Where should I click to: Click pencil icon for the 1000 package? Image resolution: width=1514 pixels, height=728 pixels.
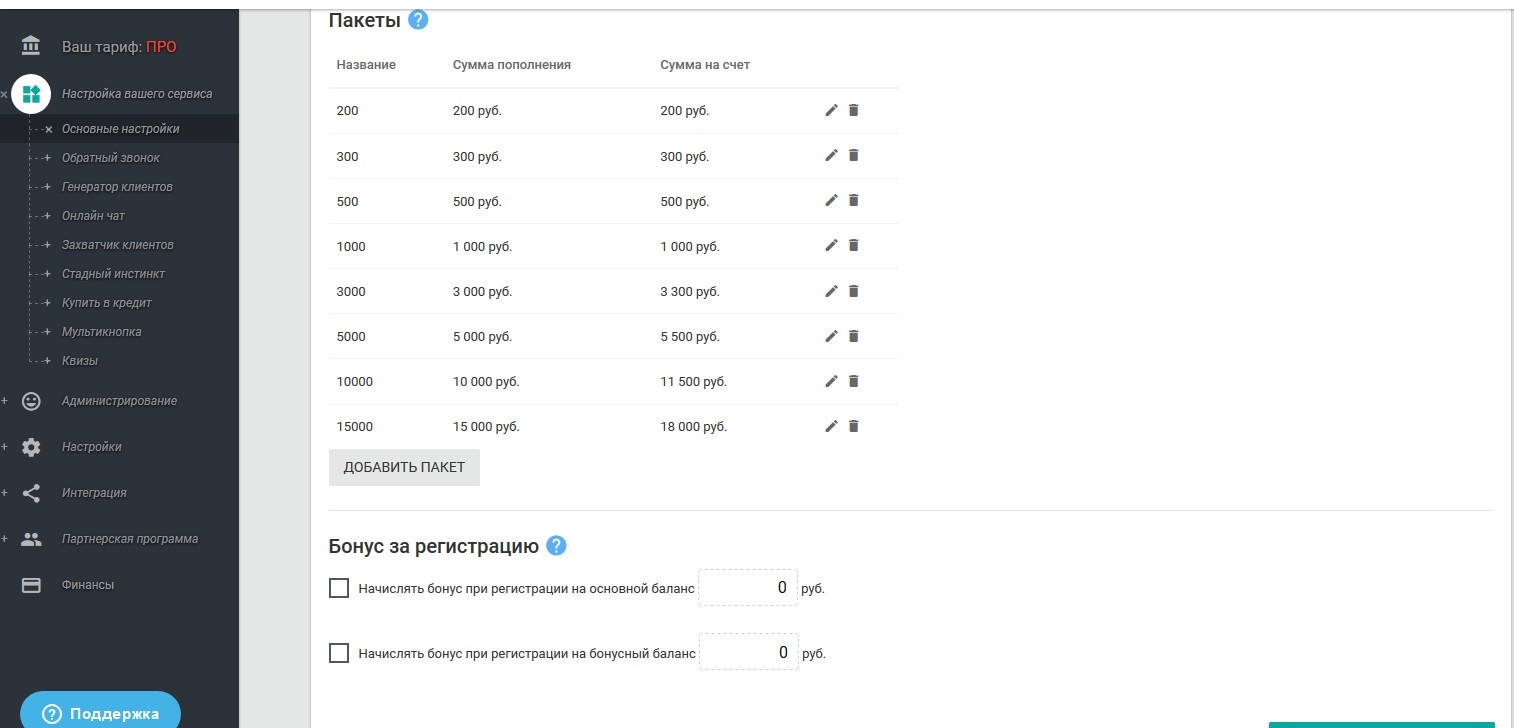click(831, 245)
